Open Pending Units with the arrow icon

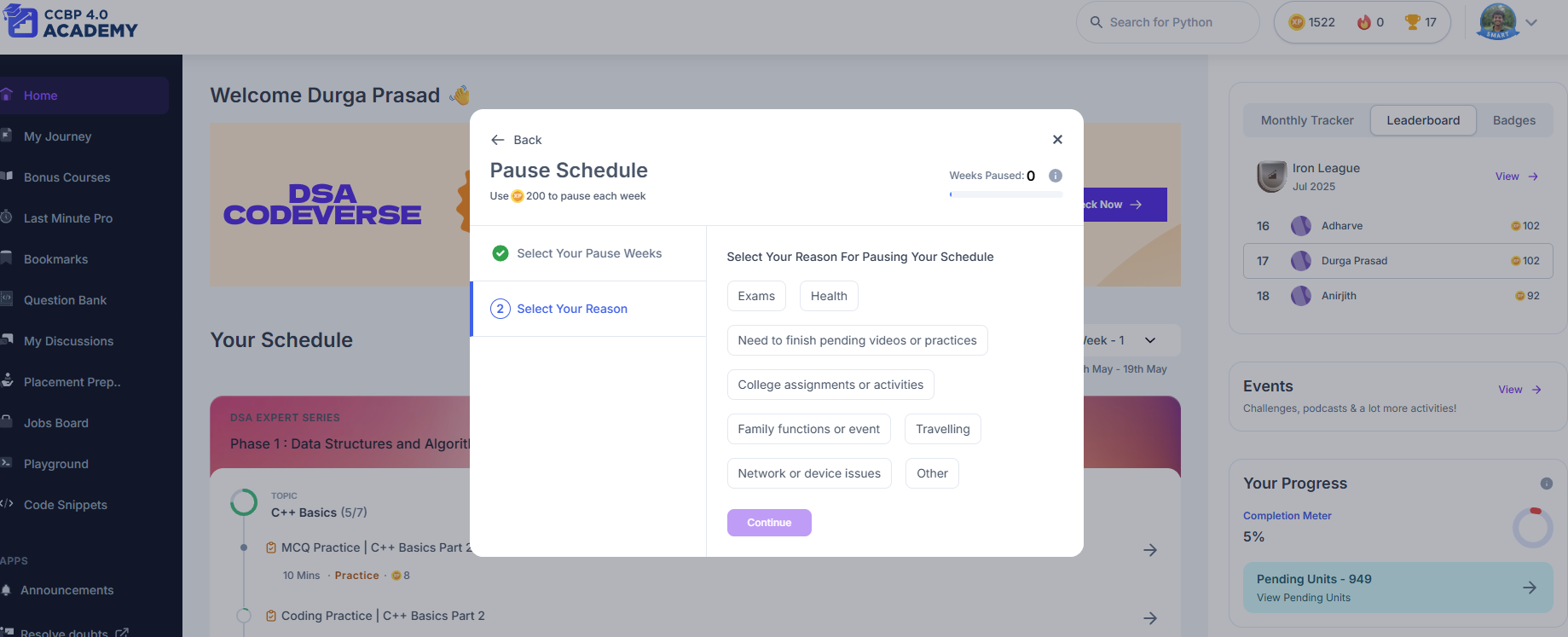(x=1530, y=588)
